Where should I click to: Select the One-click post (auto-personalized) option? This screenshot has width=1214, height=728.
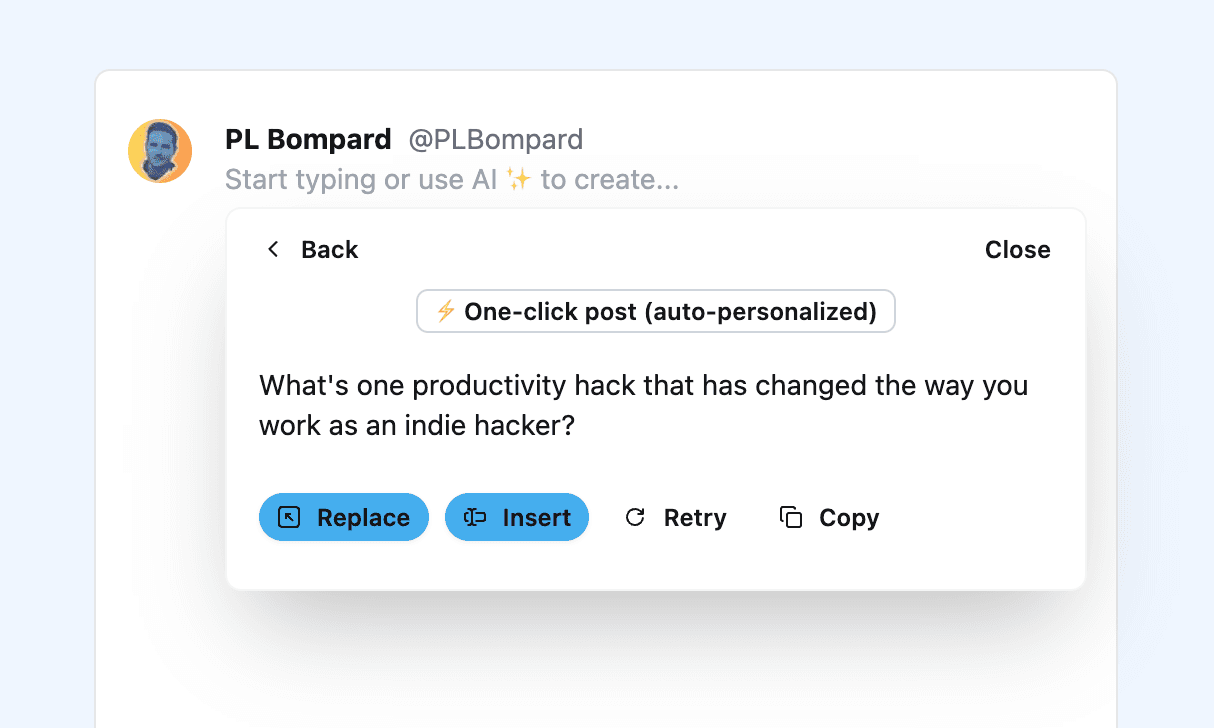pyautogui.click(x=656, y=311)
